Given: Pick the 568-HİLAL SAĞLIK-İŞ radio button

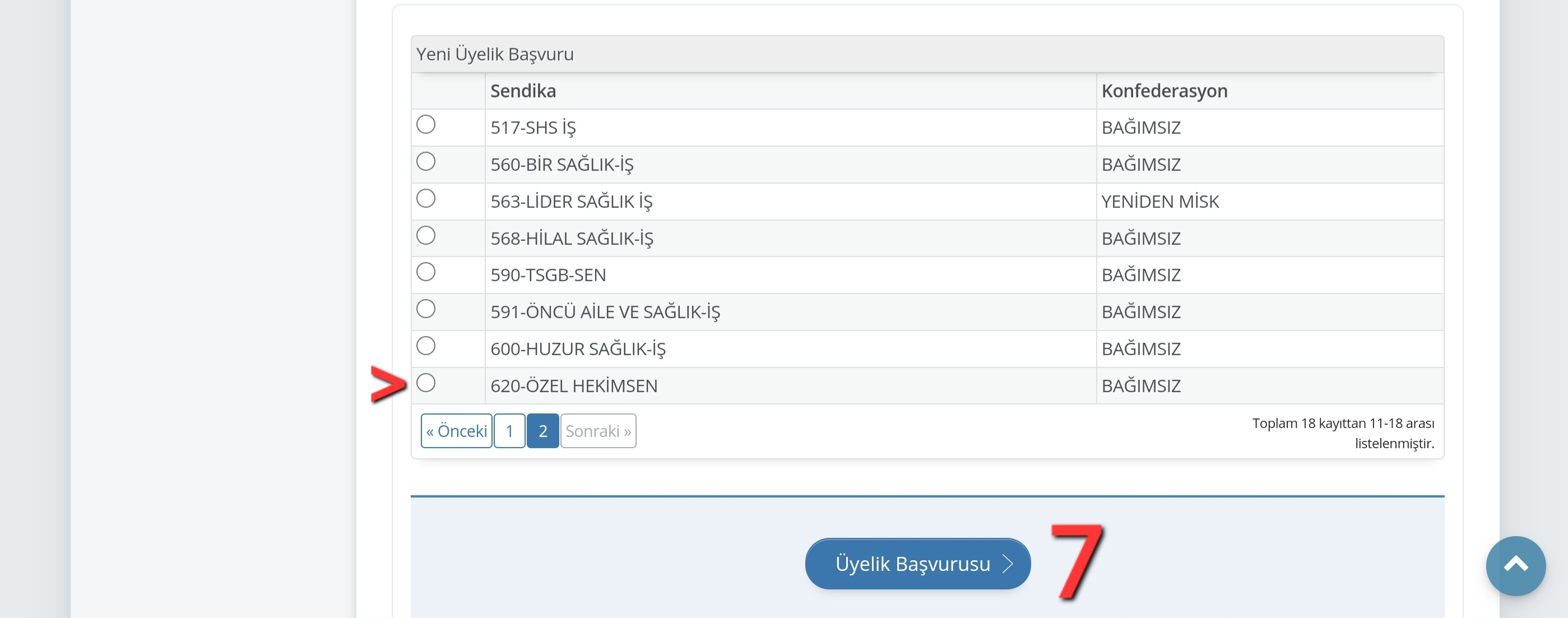Looking at the screenshot, I should tap(425, 235).
